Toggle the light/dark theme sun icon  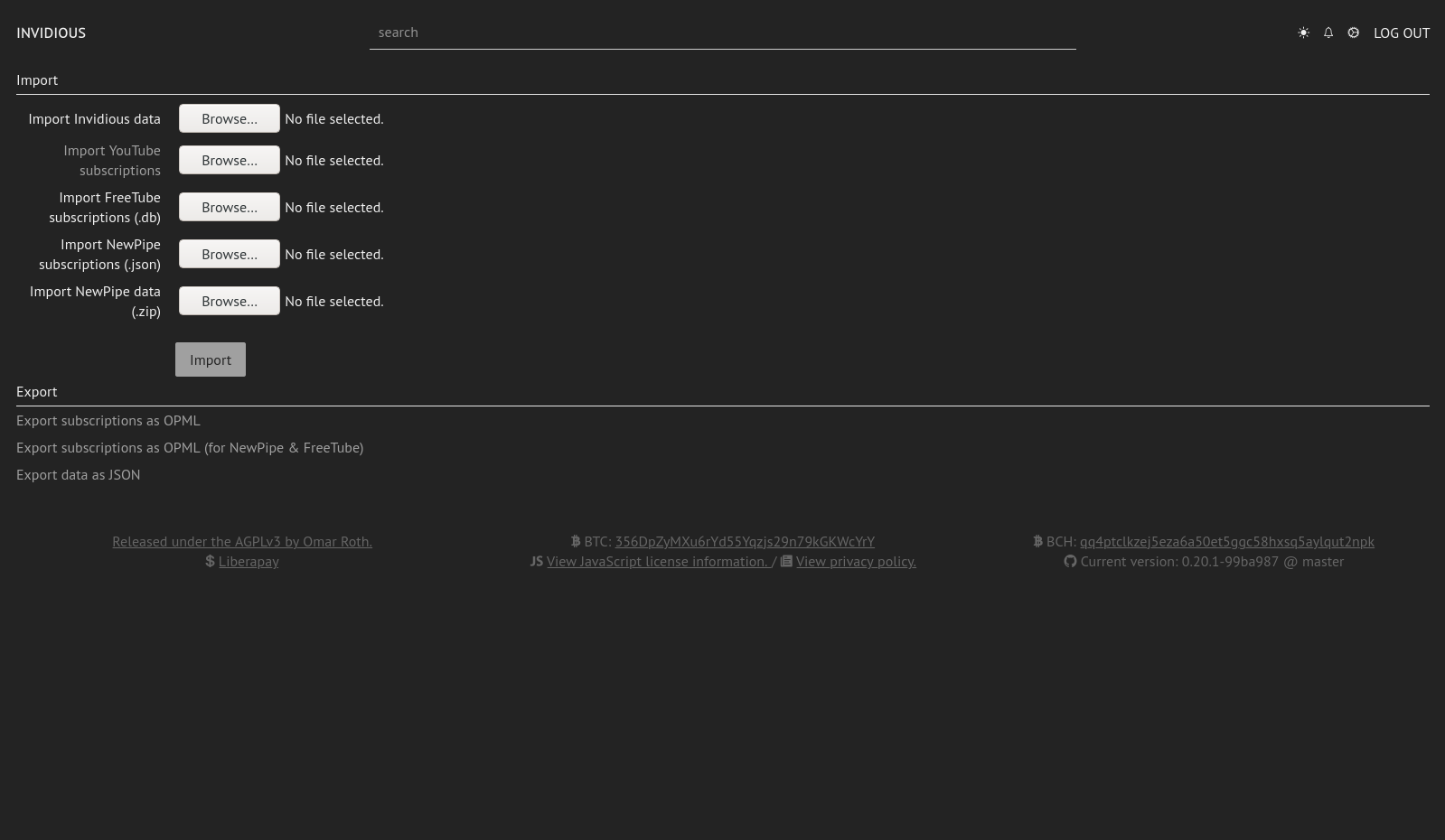click(x=1303, y=33)
